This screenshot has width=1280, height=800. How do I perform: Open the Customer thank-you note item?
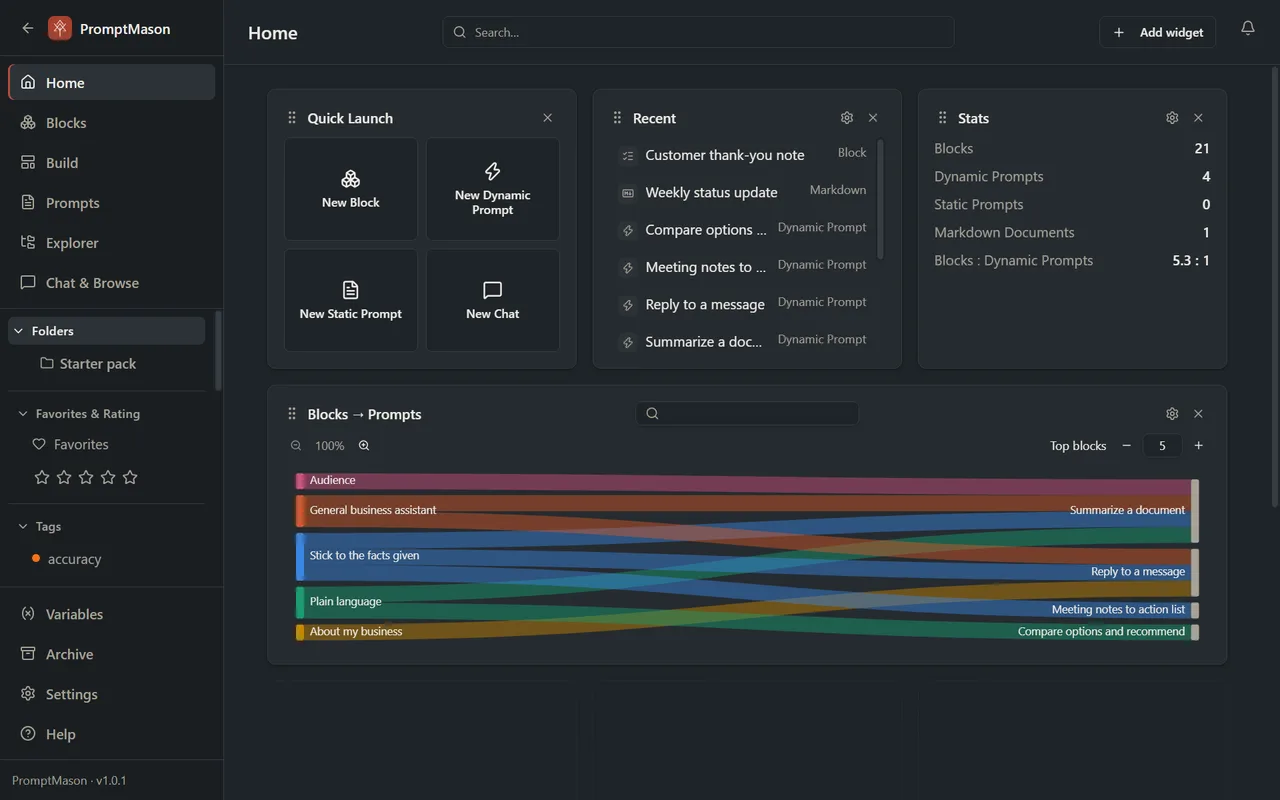(x=744, y=155)
